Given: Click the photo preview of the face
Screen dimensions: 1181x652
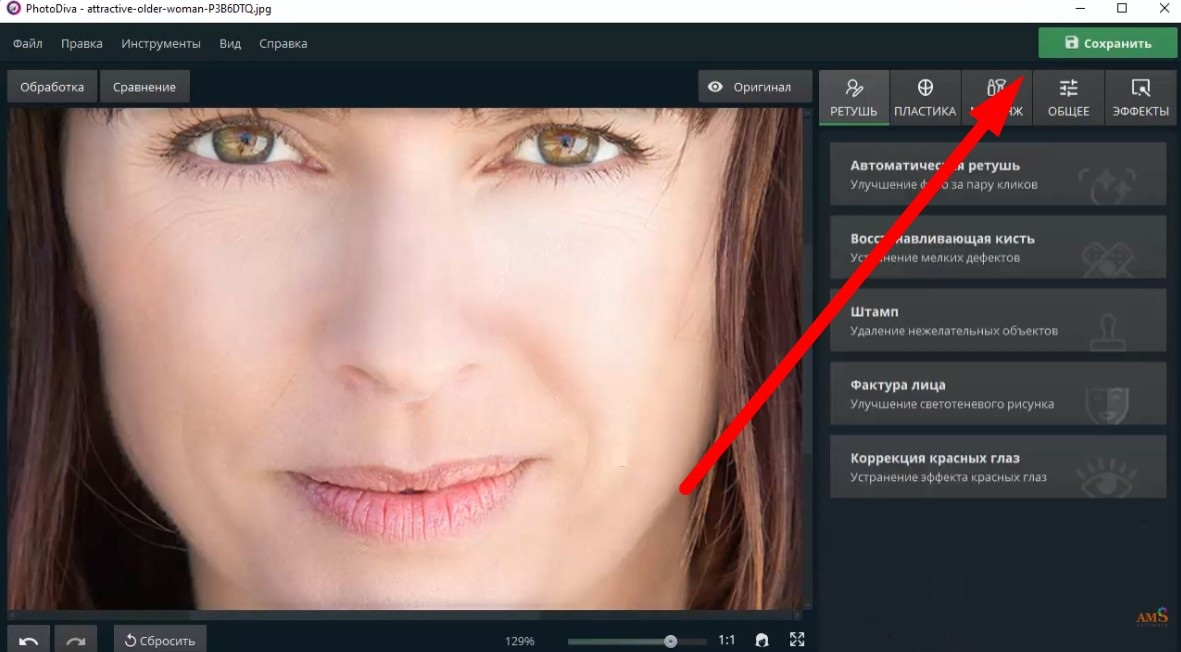Looking at the screenshot, I should (405, 358).
